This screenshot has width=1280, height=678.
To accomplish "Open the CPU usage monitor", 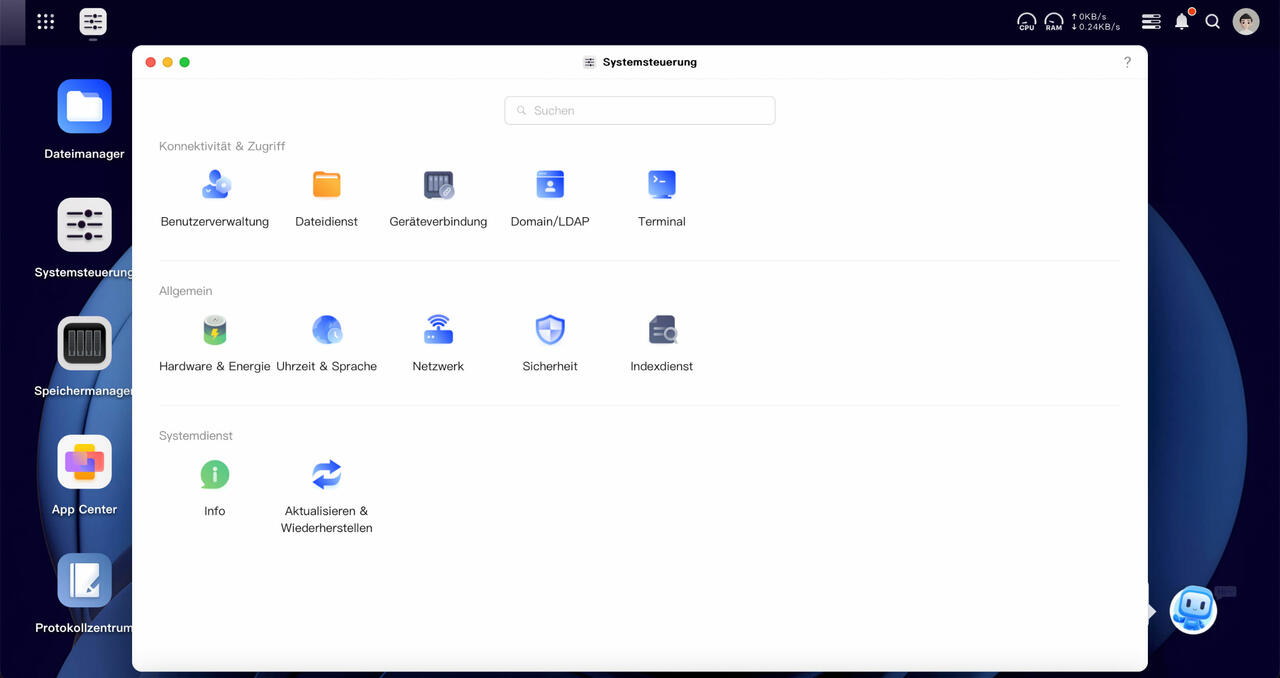I will (x=1027, y=21).
